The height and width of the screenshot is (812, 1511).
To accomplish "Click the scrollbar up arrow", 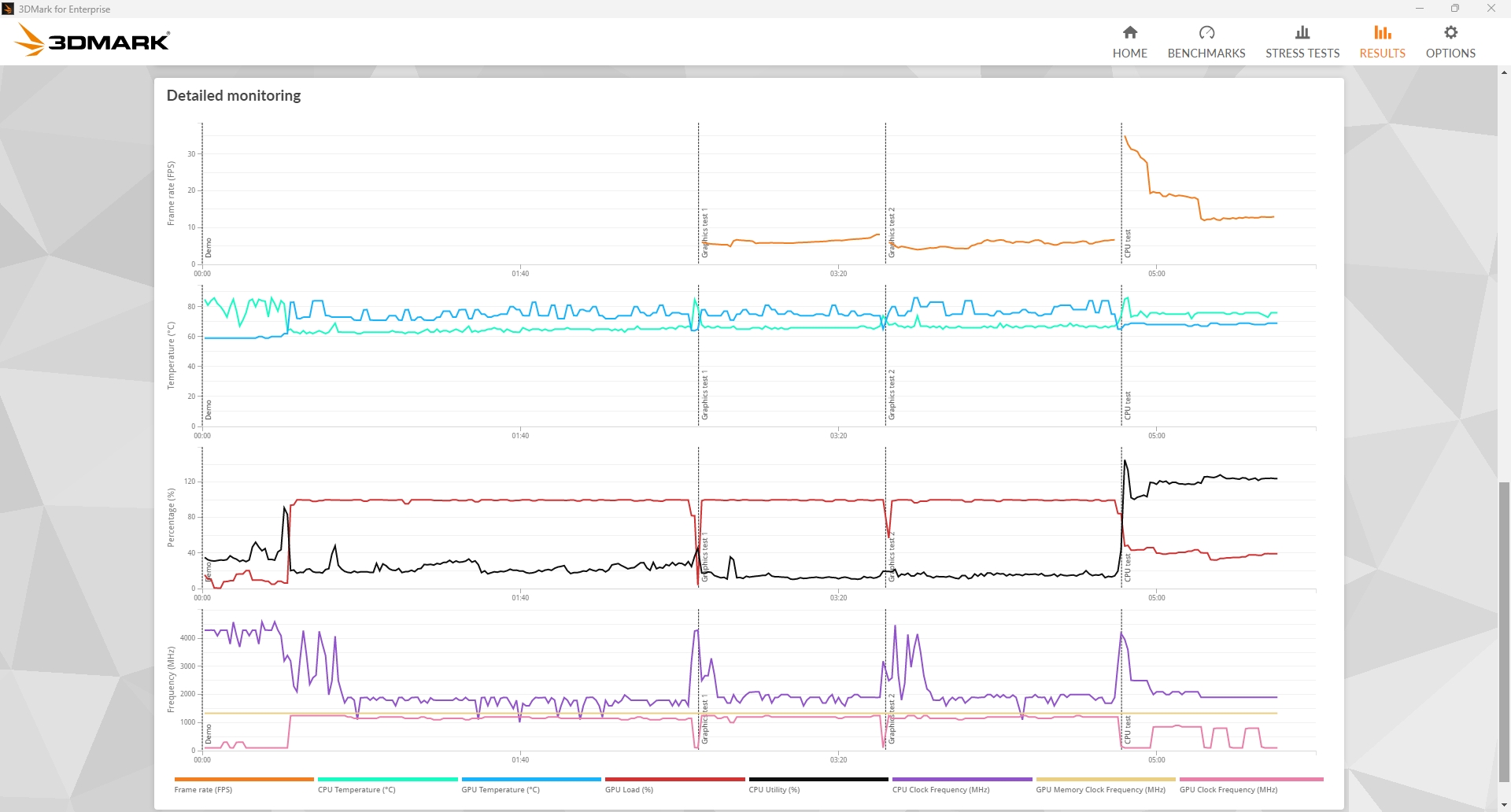I will click(x=1504, y=72).
